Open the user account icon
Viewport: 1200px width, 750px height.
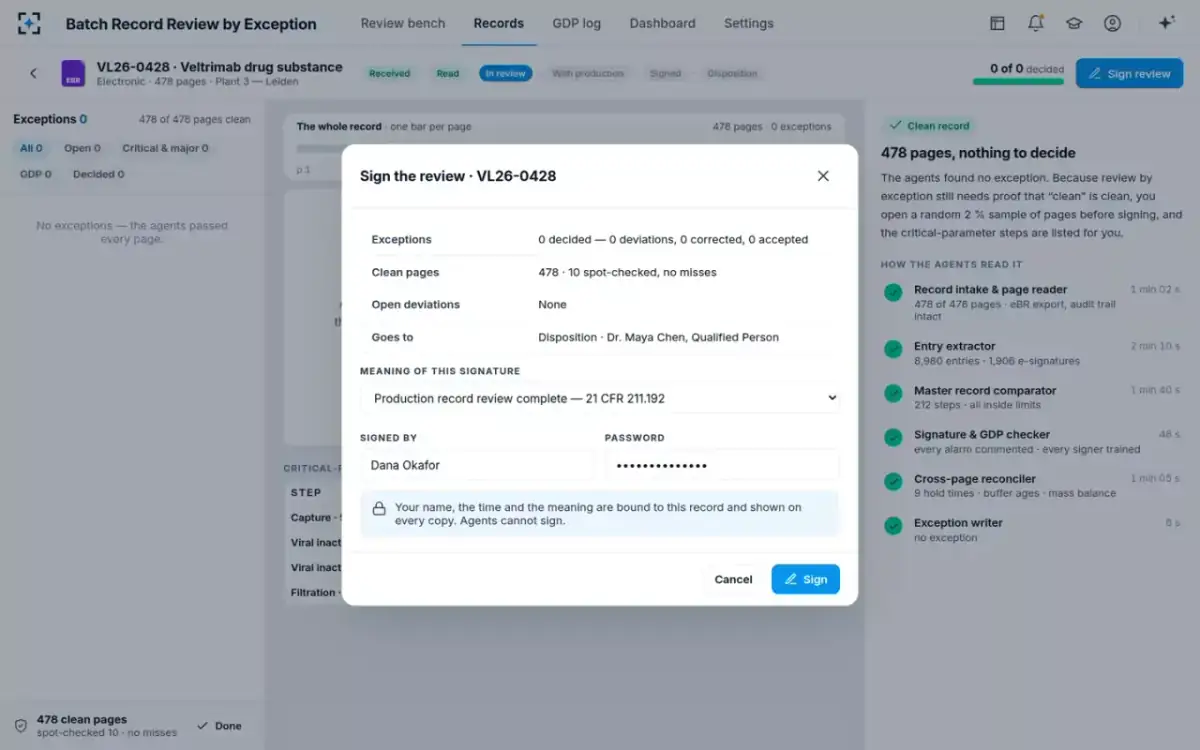1112,23
